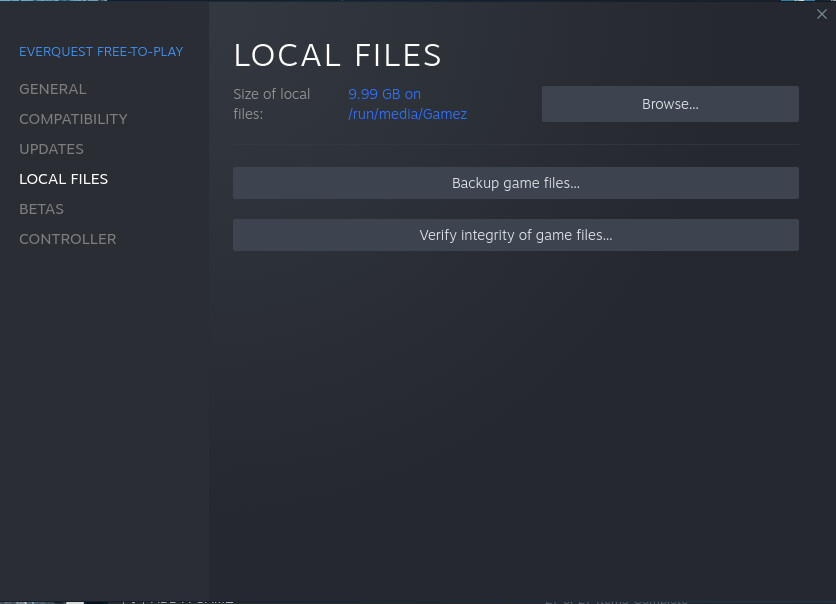Click the 9.99 GB size text
This screenshot has height=604, width=836.
click(x=384, y=94)
